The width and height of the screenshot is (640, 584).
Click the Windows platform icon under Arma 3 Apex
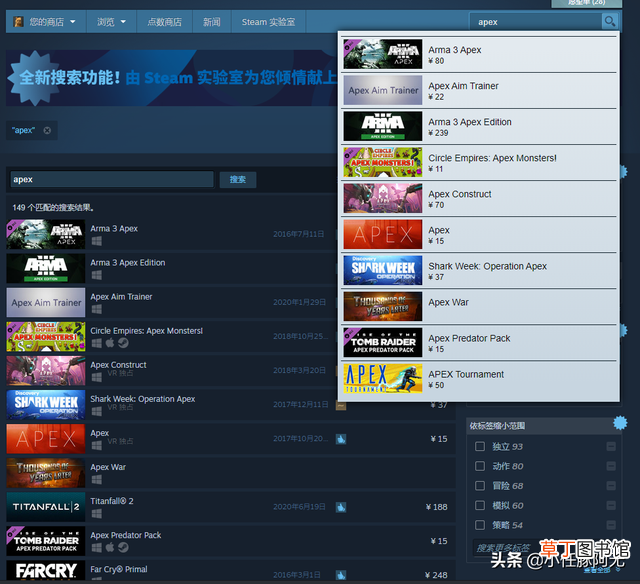[97, 241]
